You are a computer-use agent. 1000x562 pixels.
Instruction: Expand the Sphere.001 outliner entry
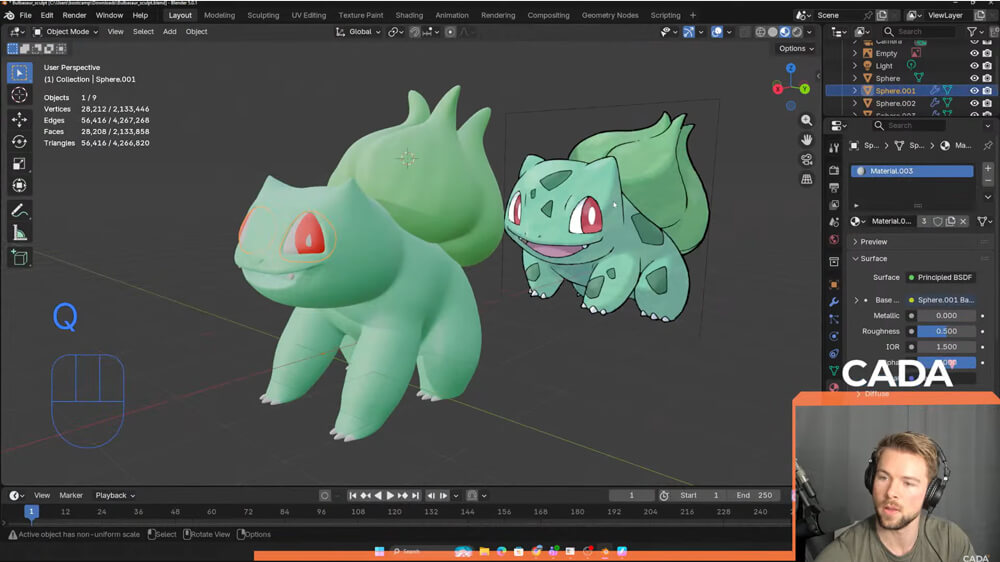[854, 91]
